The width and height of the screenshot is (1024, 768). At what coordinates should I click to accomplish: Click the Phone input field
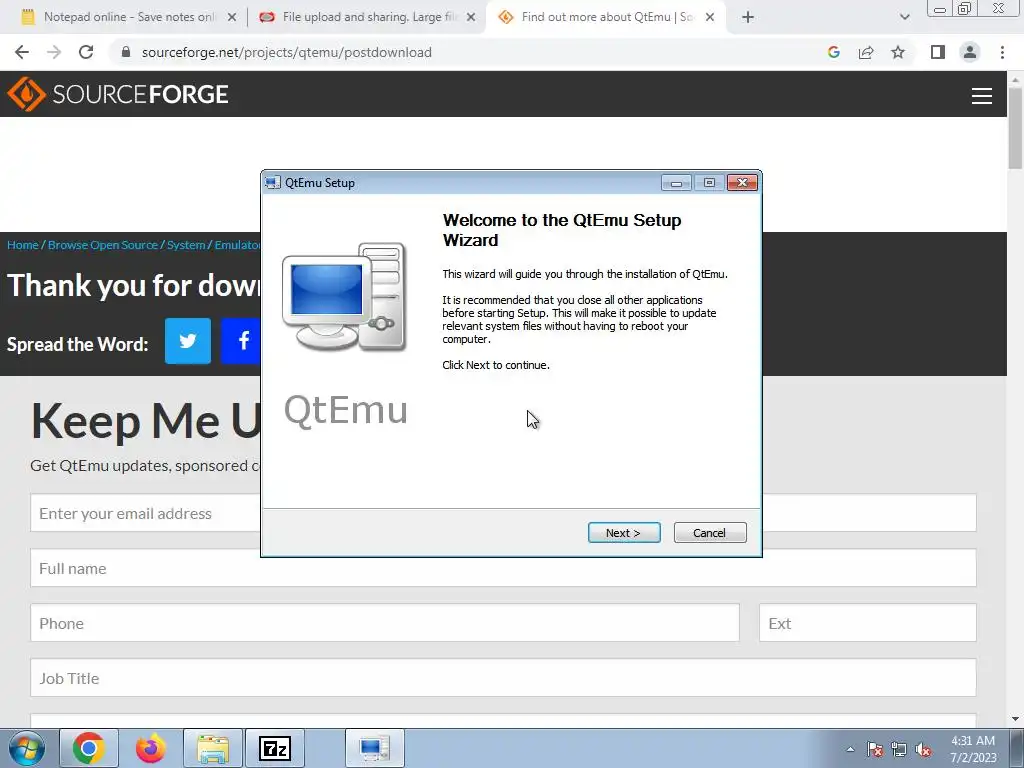tap(385, 623)
